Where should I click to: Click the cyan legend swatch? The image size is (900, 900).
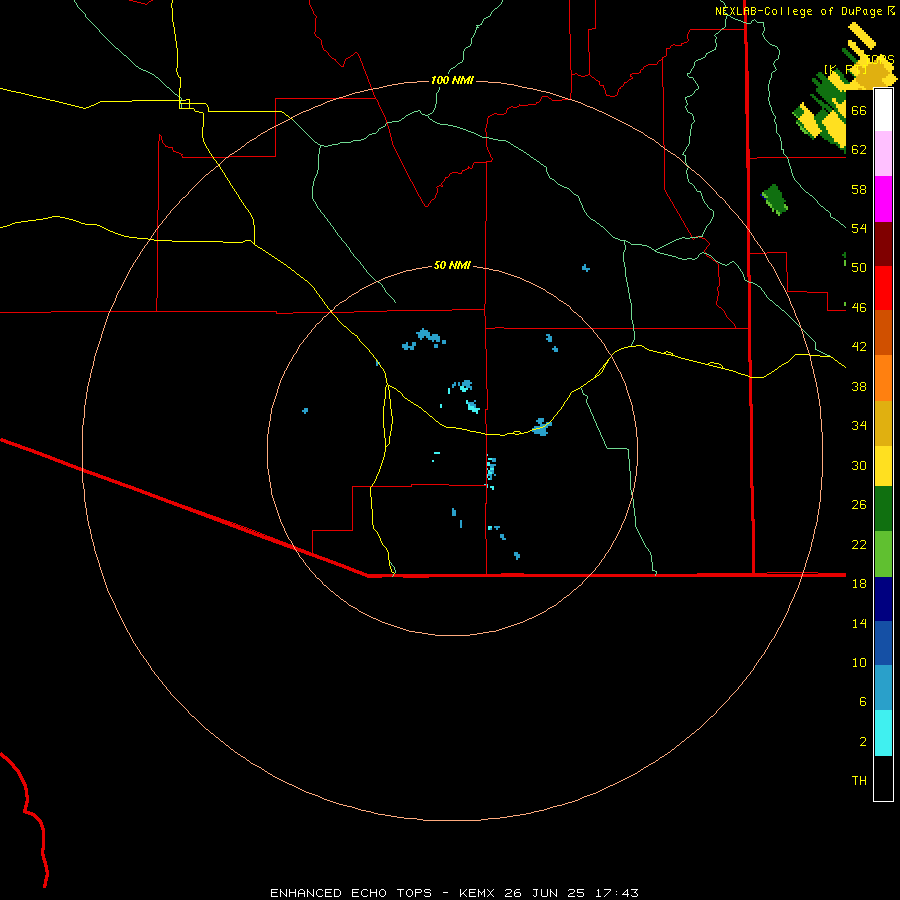(x=883, y=733)
